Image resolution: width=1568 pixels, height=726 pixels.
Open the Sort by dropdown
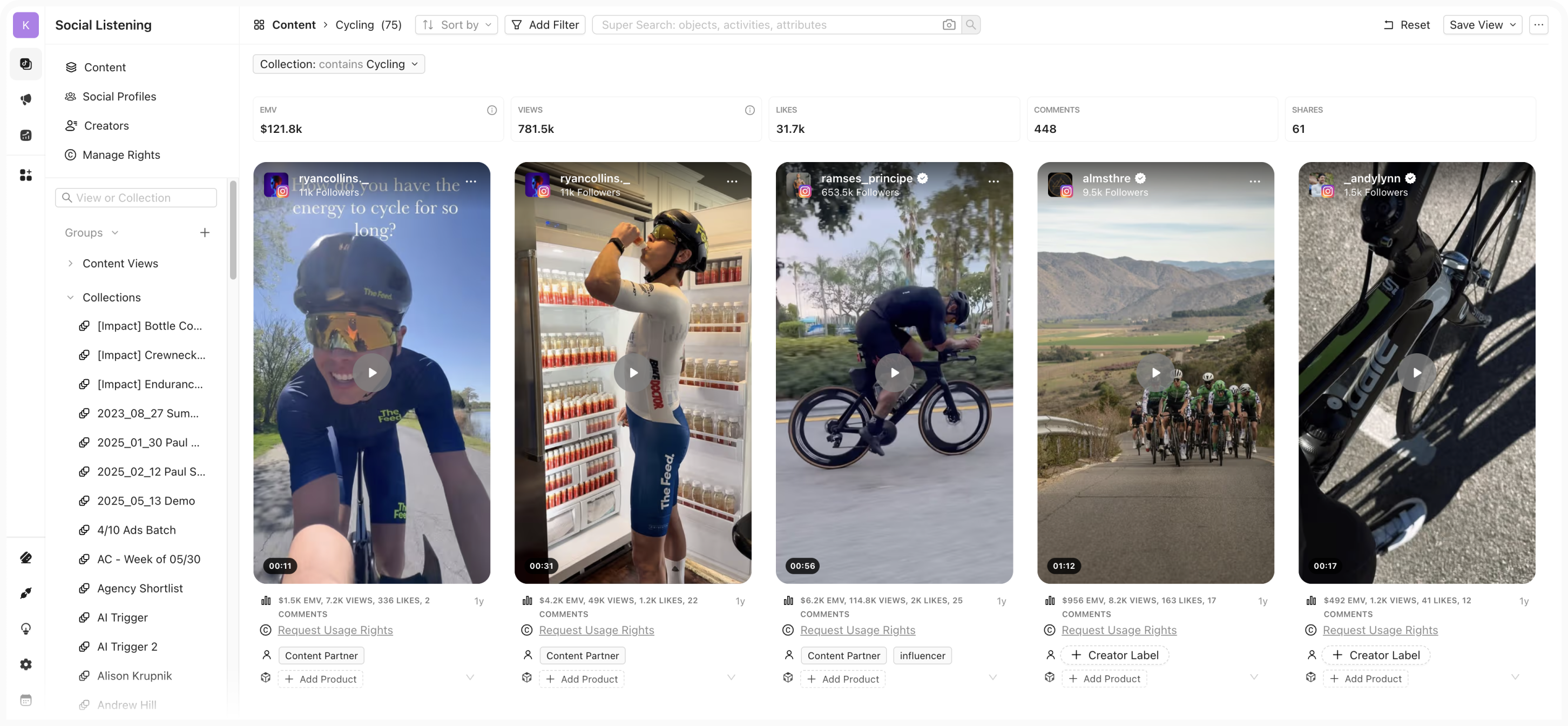point(456,25)
